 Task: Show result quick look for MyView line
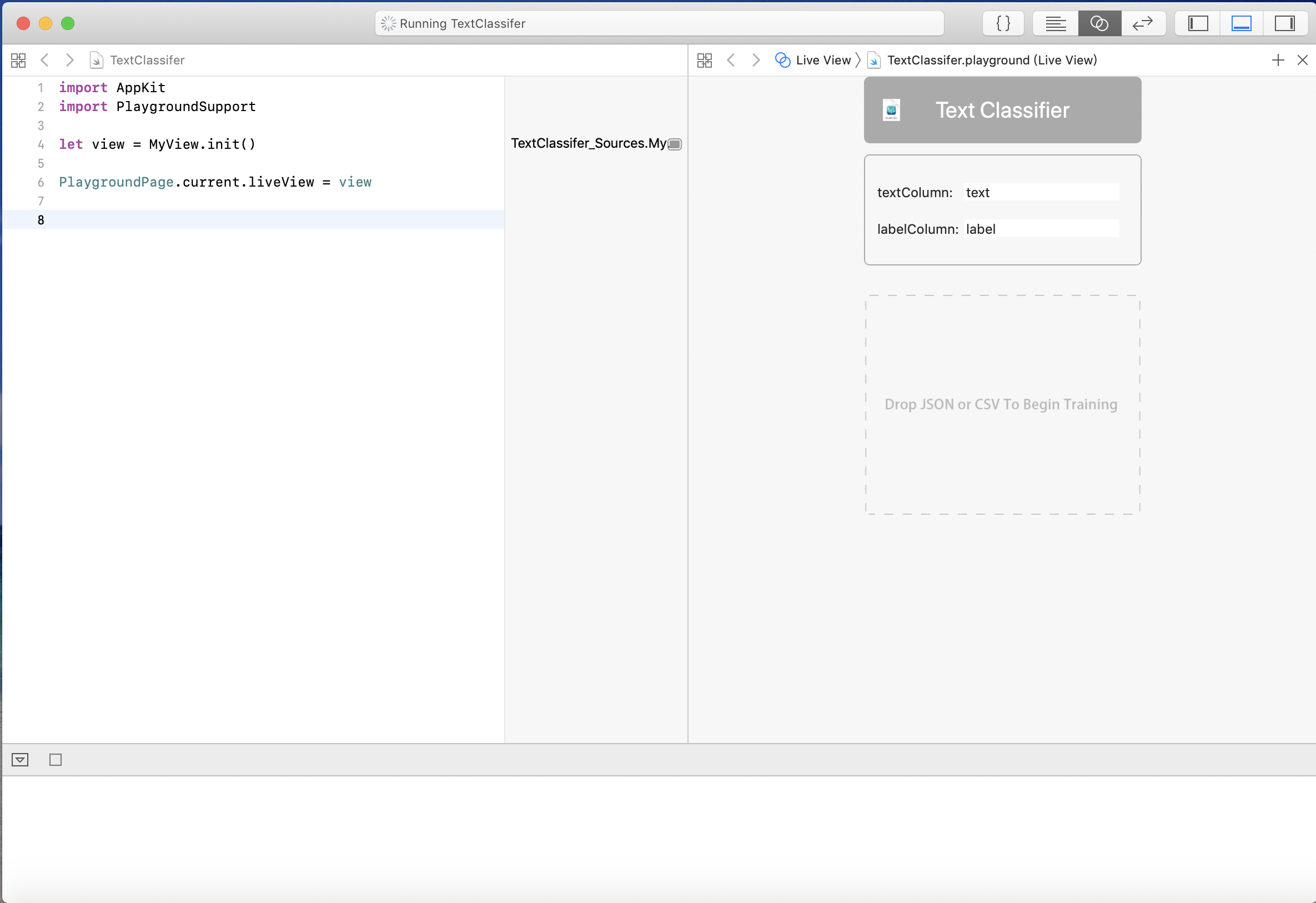pos(675,144)
